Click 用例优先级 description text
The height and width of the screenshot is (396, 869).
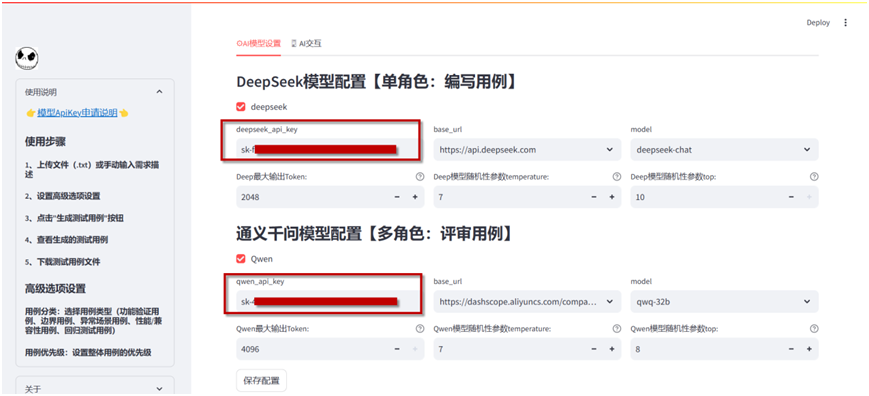88,352
